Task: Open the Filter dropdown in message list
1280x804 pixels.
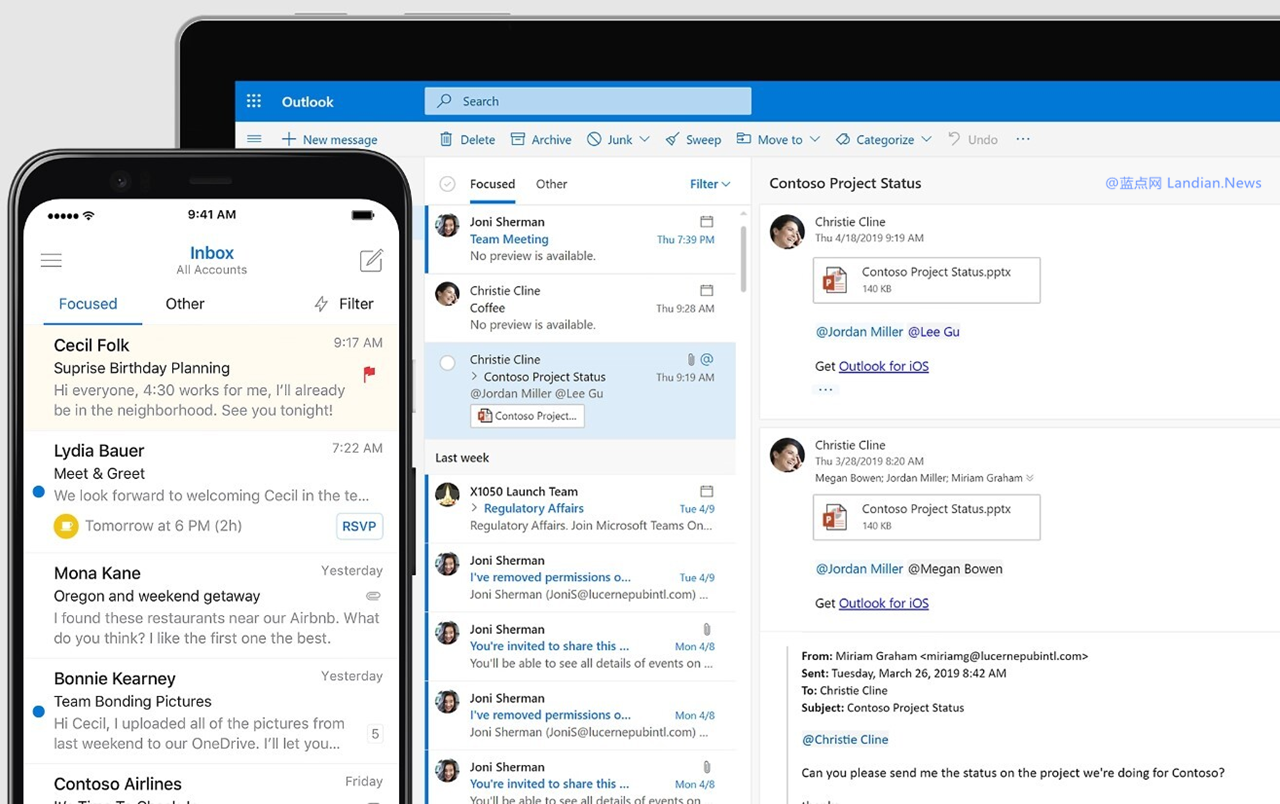Action: pos(710,184)
